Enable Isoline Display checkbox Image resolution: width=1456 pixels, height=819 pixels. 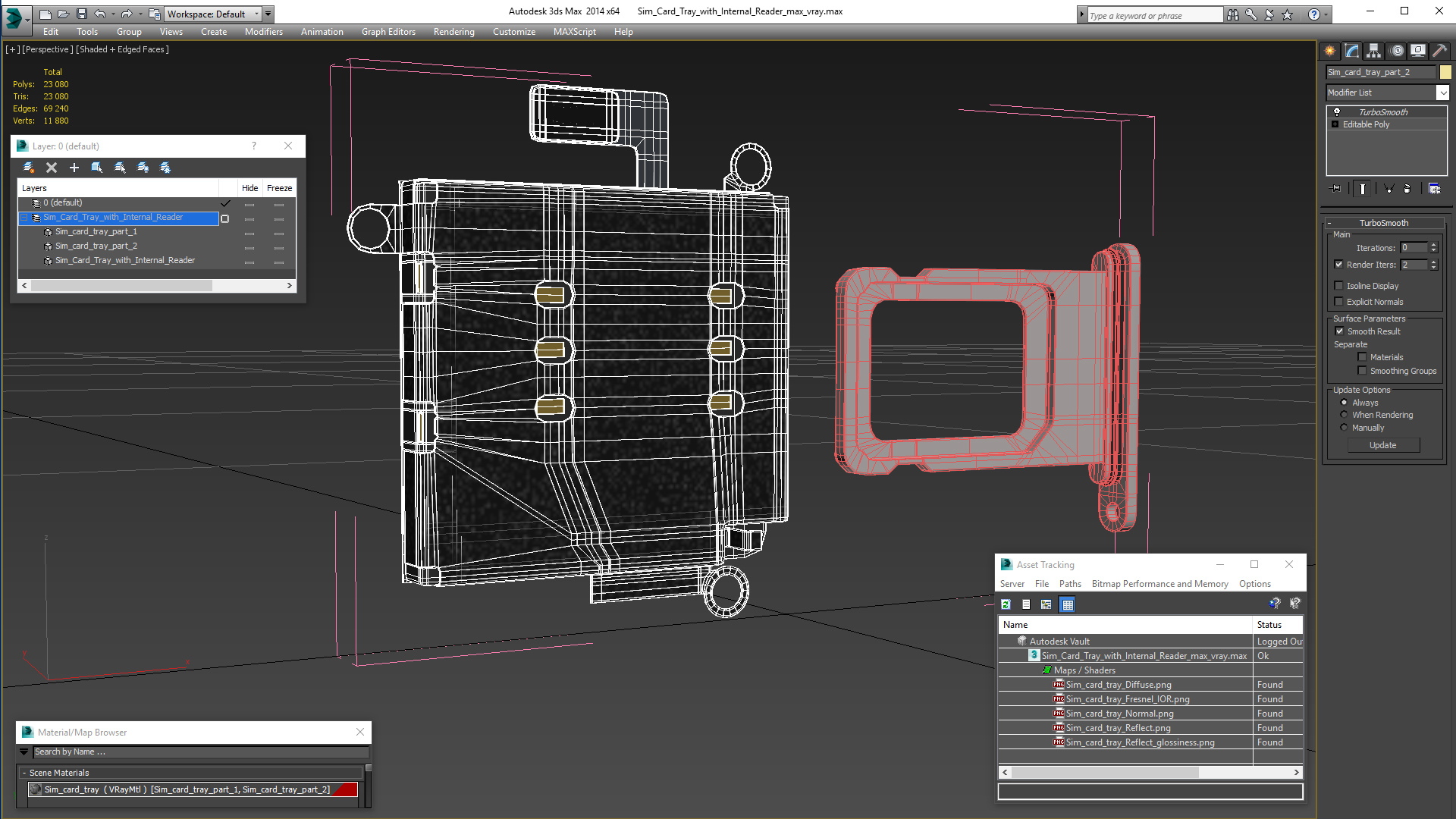pos(1339,286)
